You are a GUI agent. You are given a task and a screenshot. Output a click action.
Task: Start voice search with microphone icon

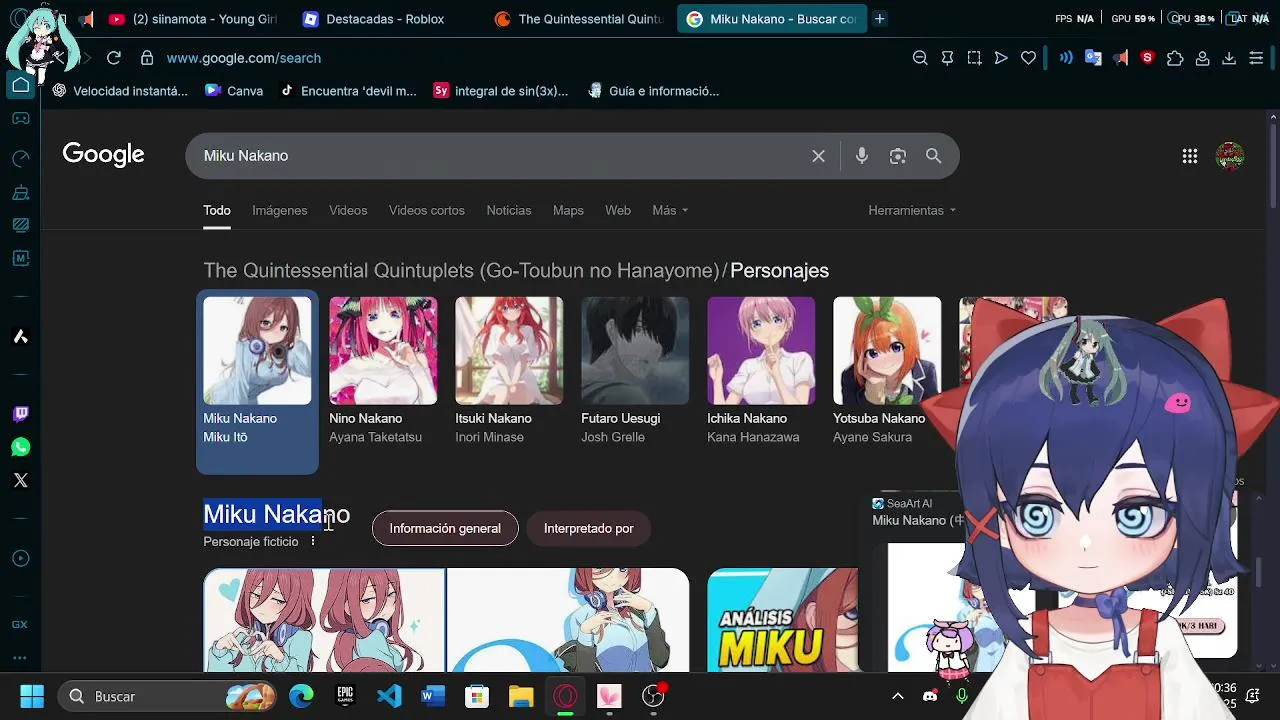862,156
